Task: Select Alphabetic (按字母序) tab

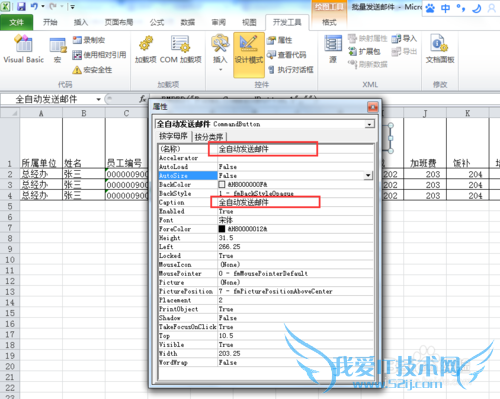Action: pyautogui.click(x=173, y=136)
